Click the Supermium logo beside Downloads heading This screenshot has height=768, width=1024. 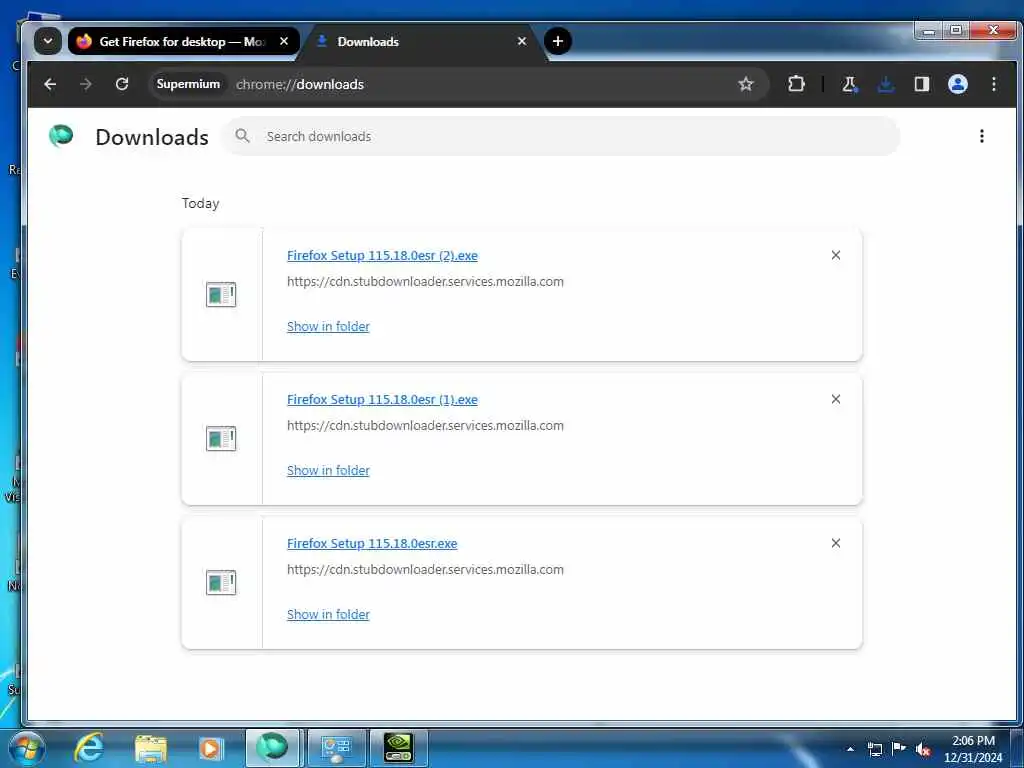click(61, 136)
